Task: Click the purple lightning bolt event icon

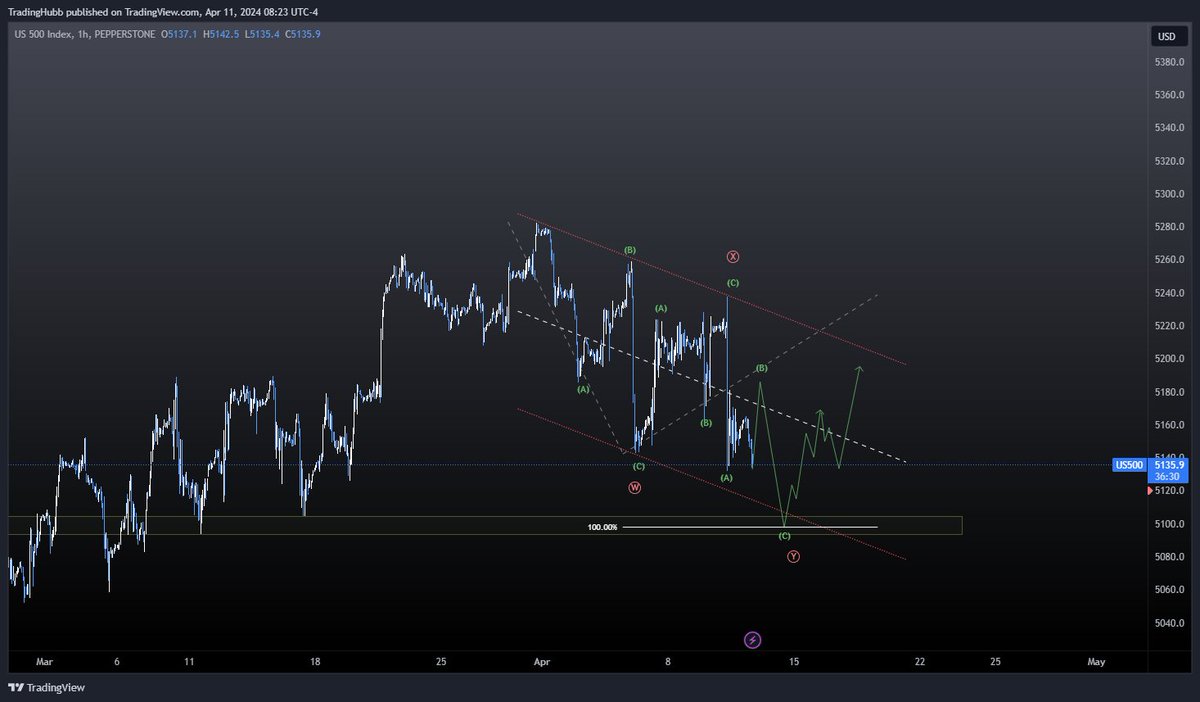Action: [x=753, y=639]
